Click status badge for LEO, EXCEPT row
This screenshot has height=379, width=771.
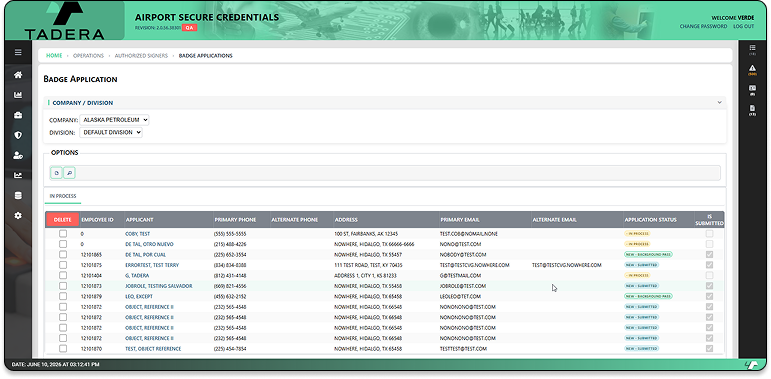pyautogui.click(x=648, y=296)
